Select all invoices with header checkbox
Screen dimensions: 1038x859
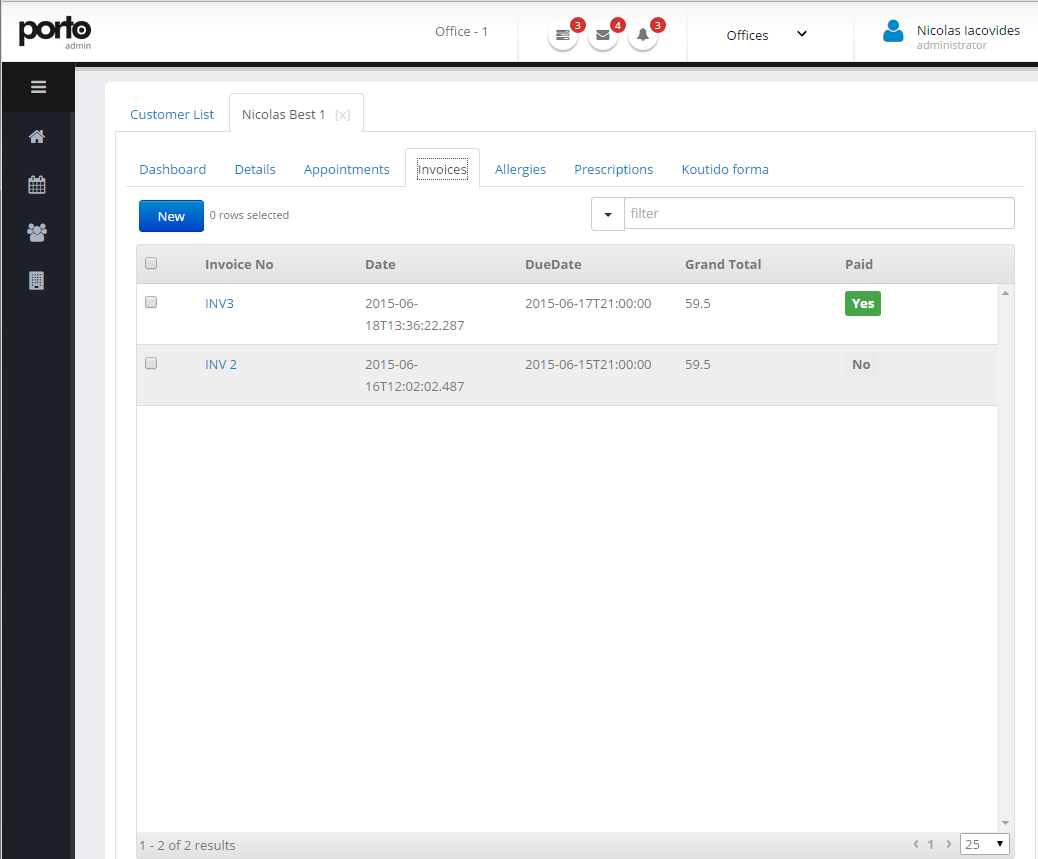(151, 263)
